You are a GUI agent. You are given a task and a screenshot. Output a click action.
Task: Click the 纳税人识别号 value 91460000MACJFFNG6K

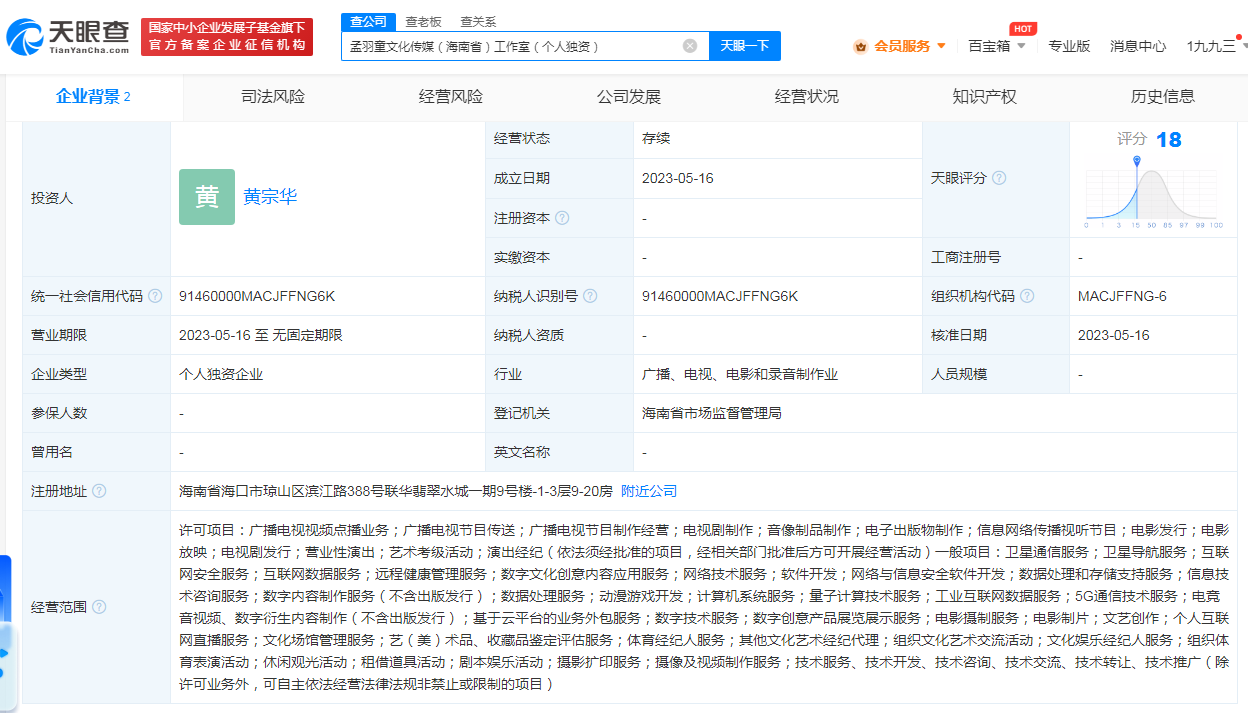[x=720, y=296]
